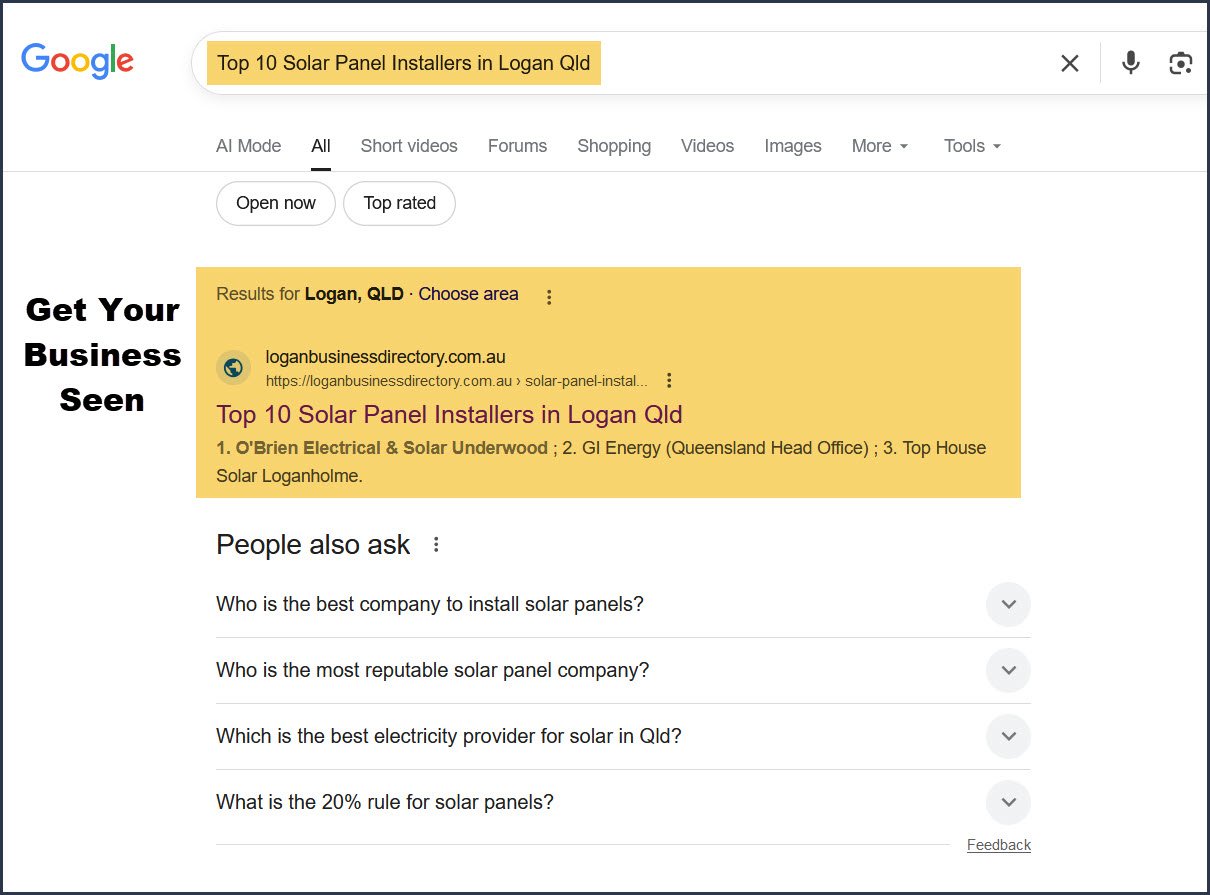
Task: Switch to the AI Mode tab
Action: (x=248, y=146)
